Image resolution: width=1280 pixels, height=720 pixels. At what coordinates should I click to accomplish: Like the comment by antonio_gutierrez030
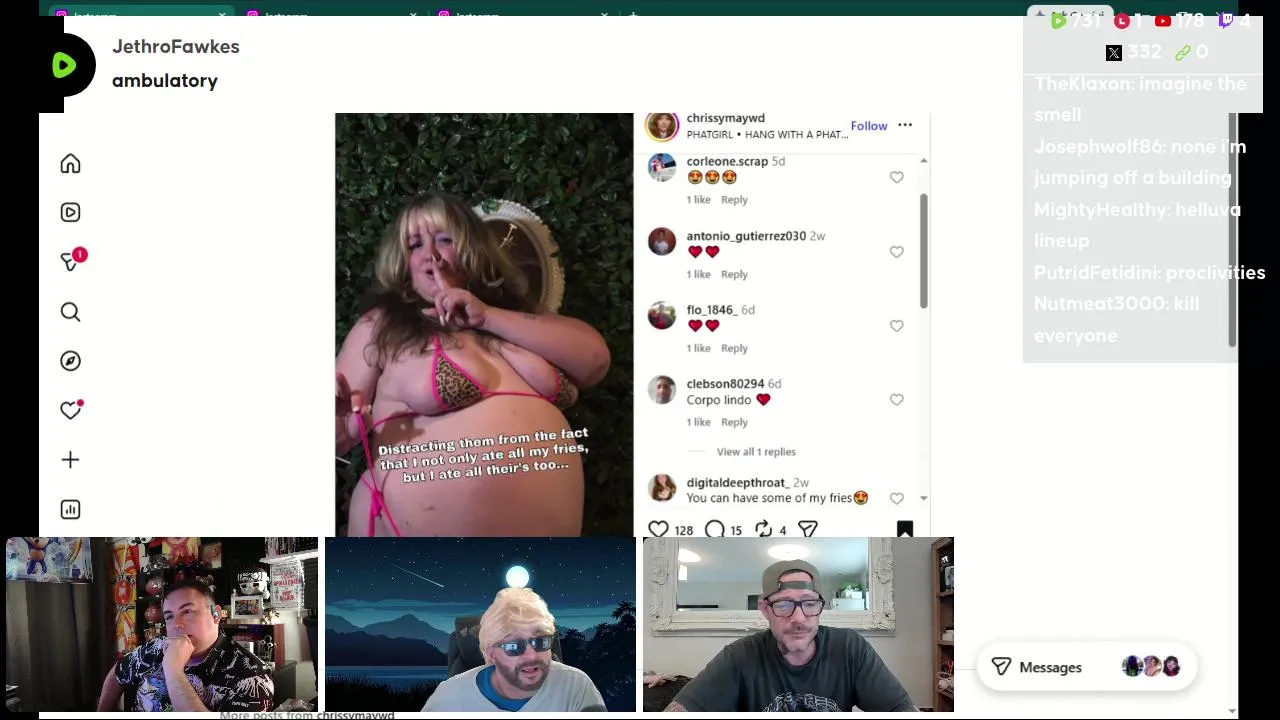896,252
